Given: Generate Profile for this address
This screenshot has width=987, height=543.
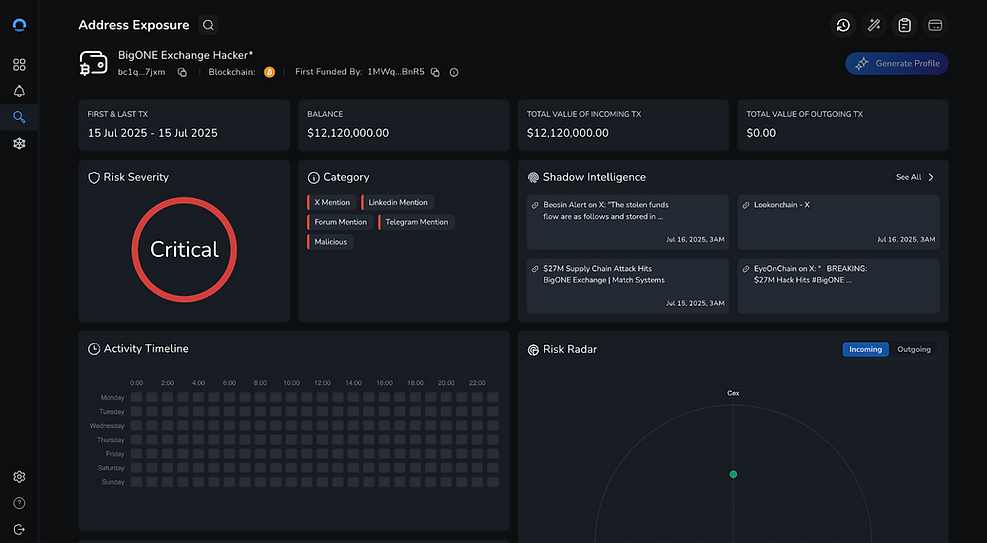Looking at the screenshot, I should pyautogui.click(x=896, y=64).
